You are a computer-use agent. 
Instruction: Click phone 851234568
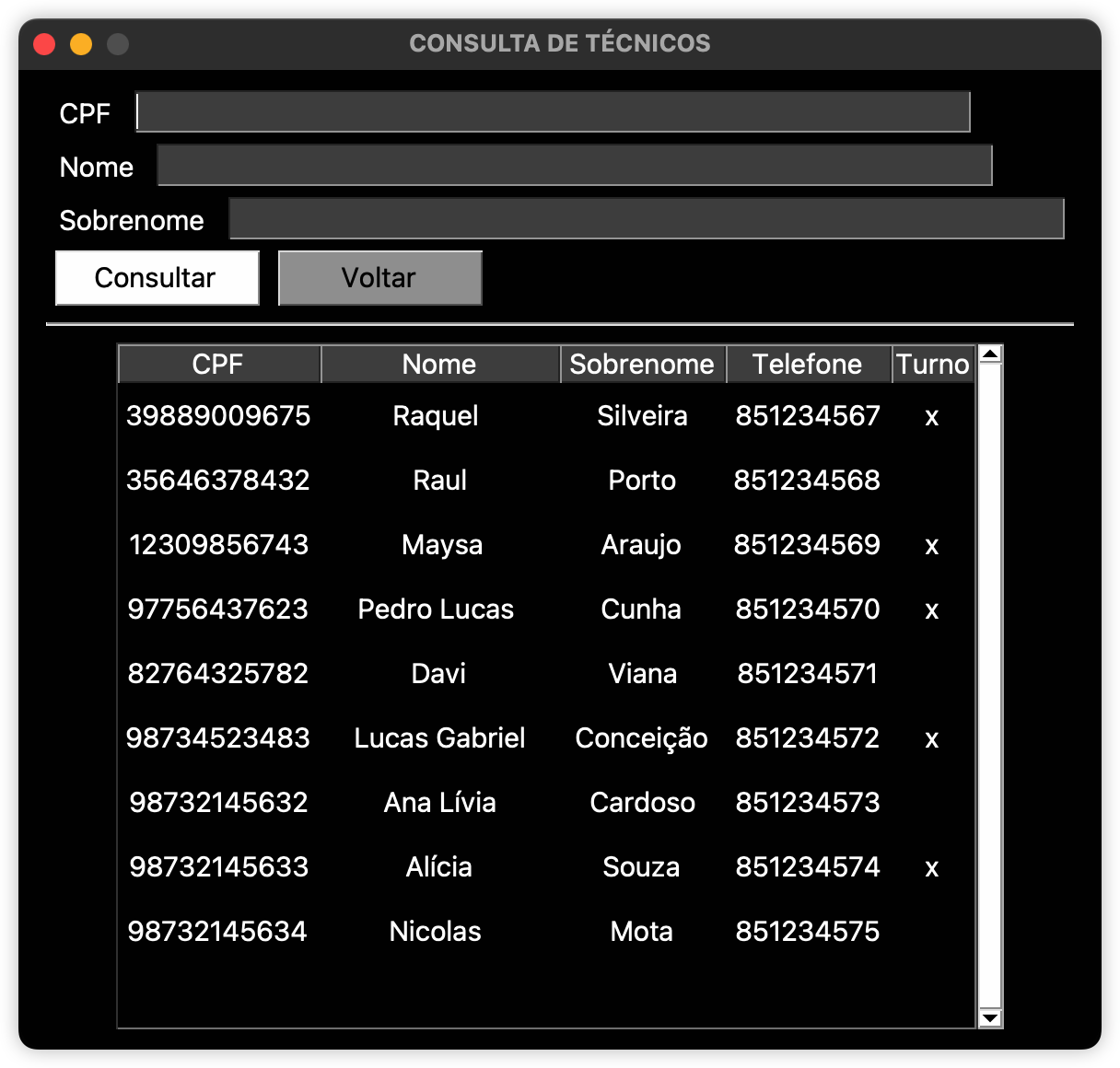pos(807,481)
